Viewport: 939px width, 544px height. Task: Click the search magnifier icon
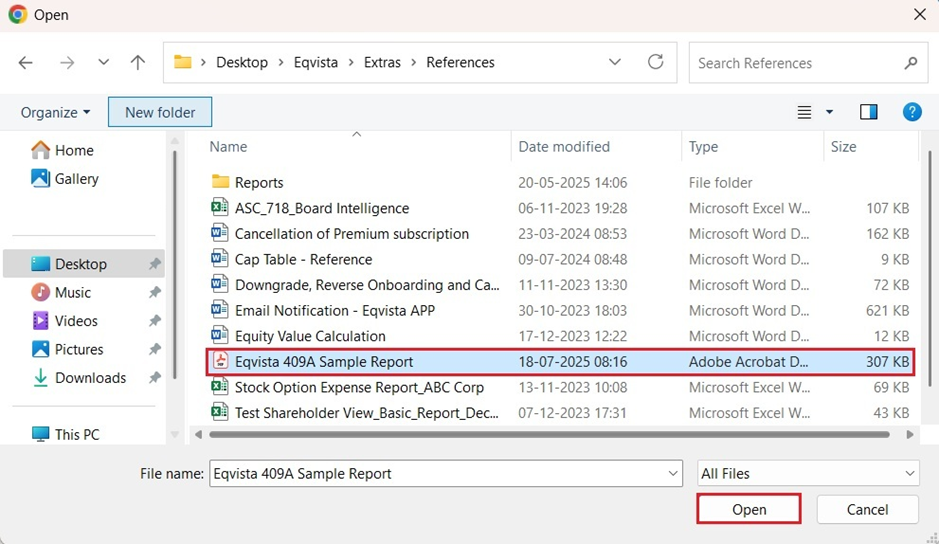pos(911,63)
